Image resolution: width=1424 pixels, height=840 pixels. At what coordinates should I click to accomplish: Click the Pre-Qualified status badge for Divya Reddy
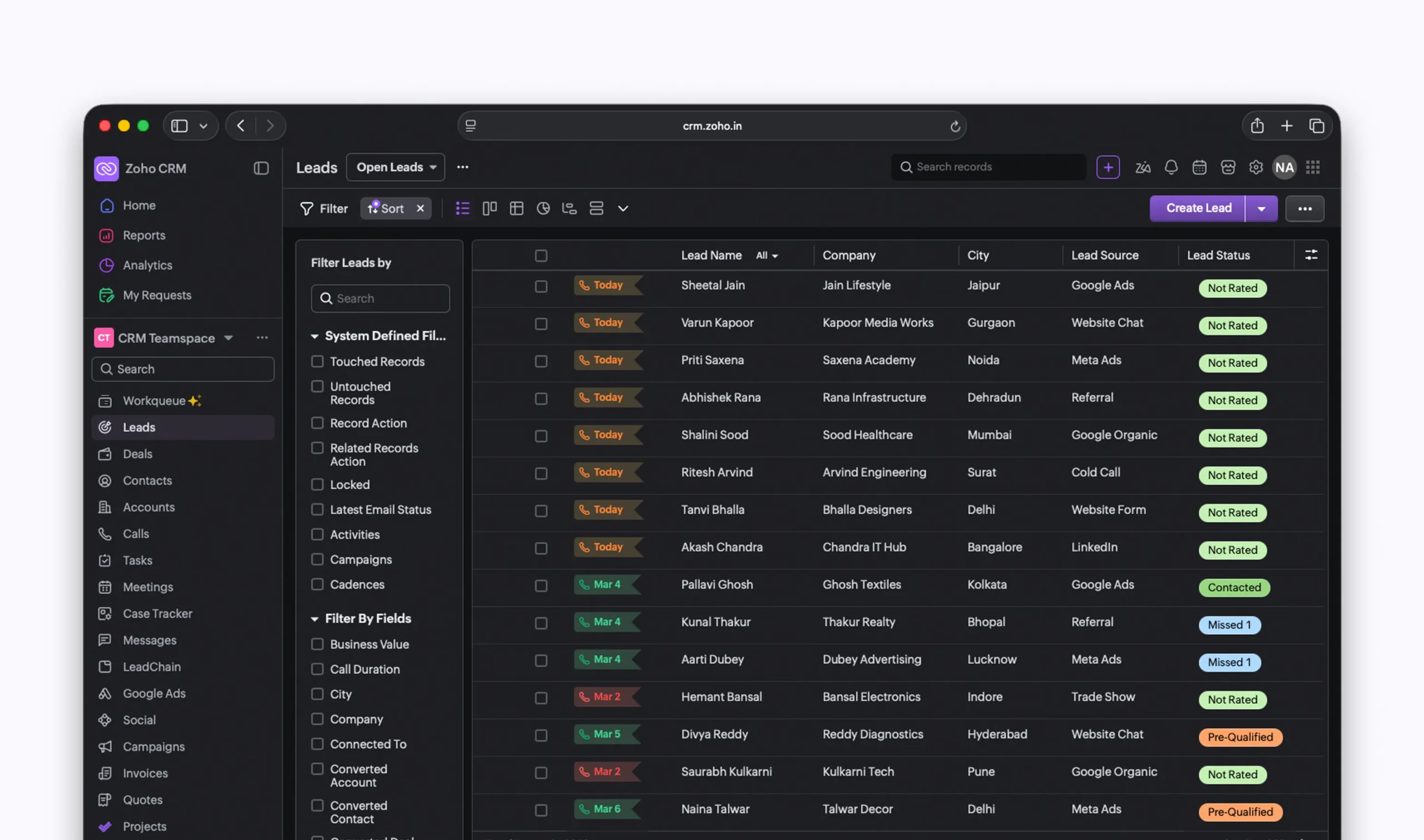point(1239,737)
